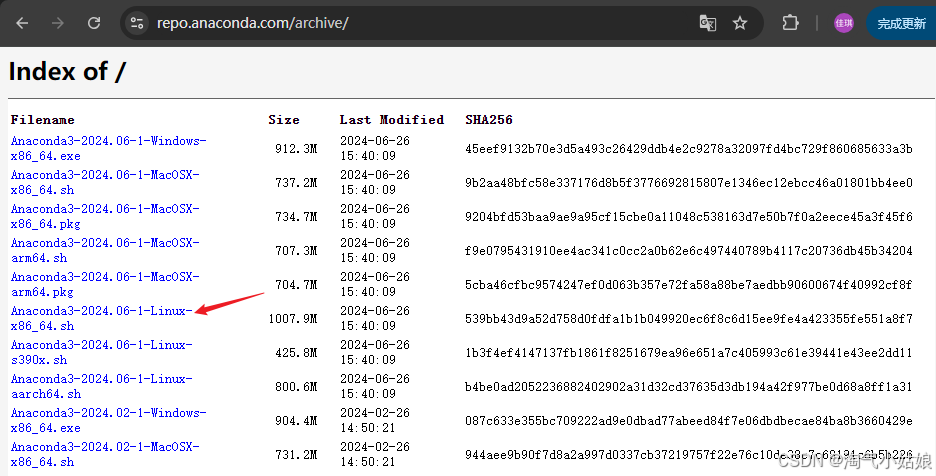Go back to the previous page
This screenshot has width=936, height=476.
coord(22,23)
